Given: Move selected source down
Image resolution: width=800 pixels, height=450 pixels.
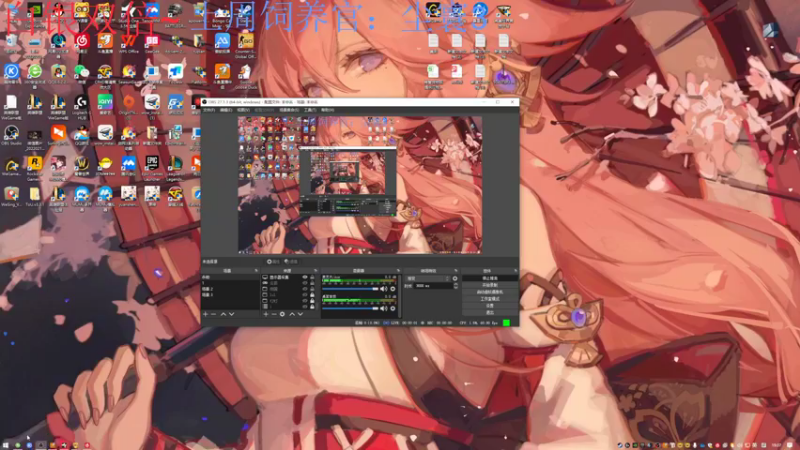Looking at the screenshot, I should (x=300, y=314).
